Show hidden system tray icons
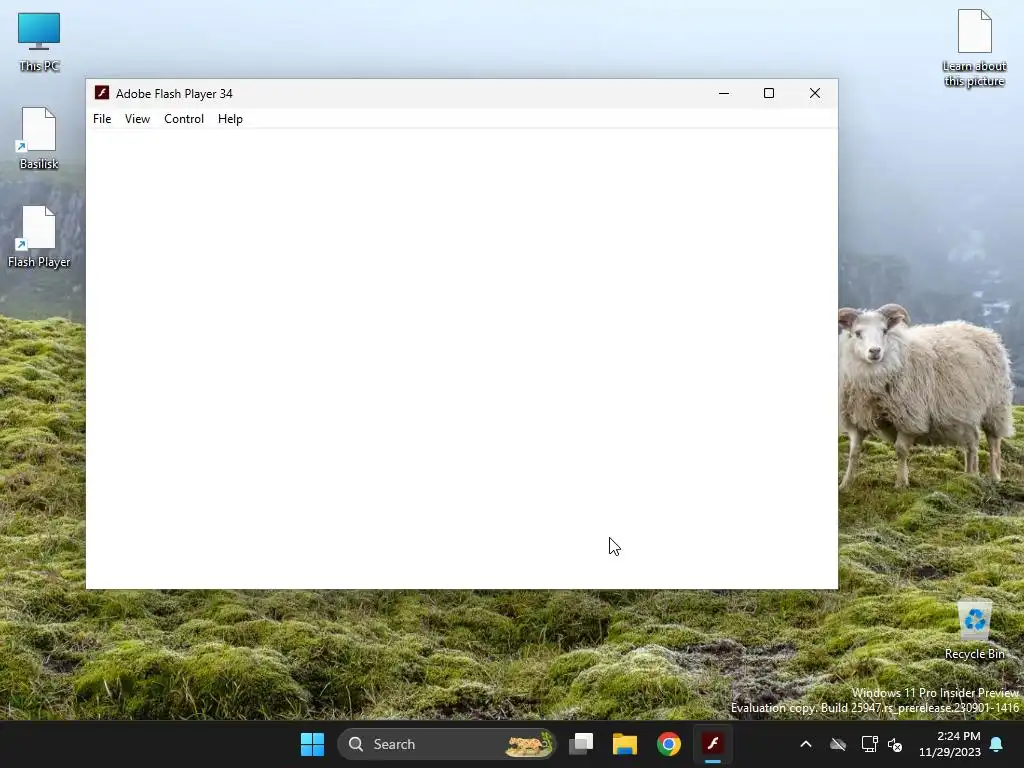The image size is (1024, 768). click(806, 744)
